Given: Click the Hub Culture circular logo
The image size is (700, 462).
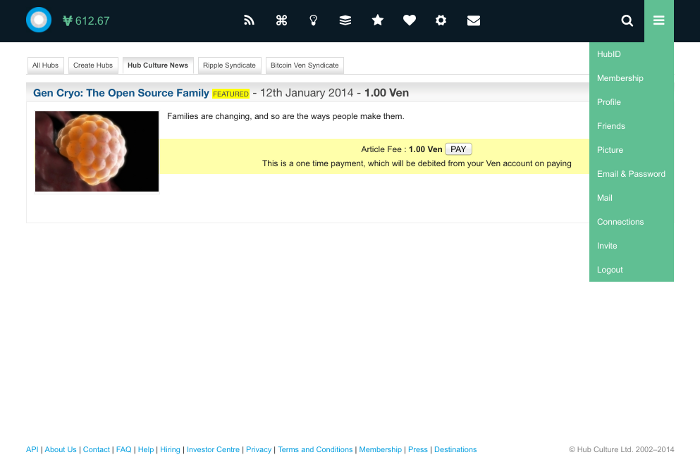Looking at the screenshot, I should tap(38, 20).
